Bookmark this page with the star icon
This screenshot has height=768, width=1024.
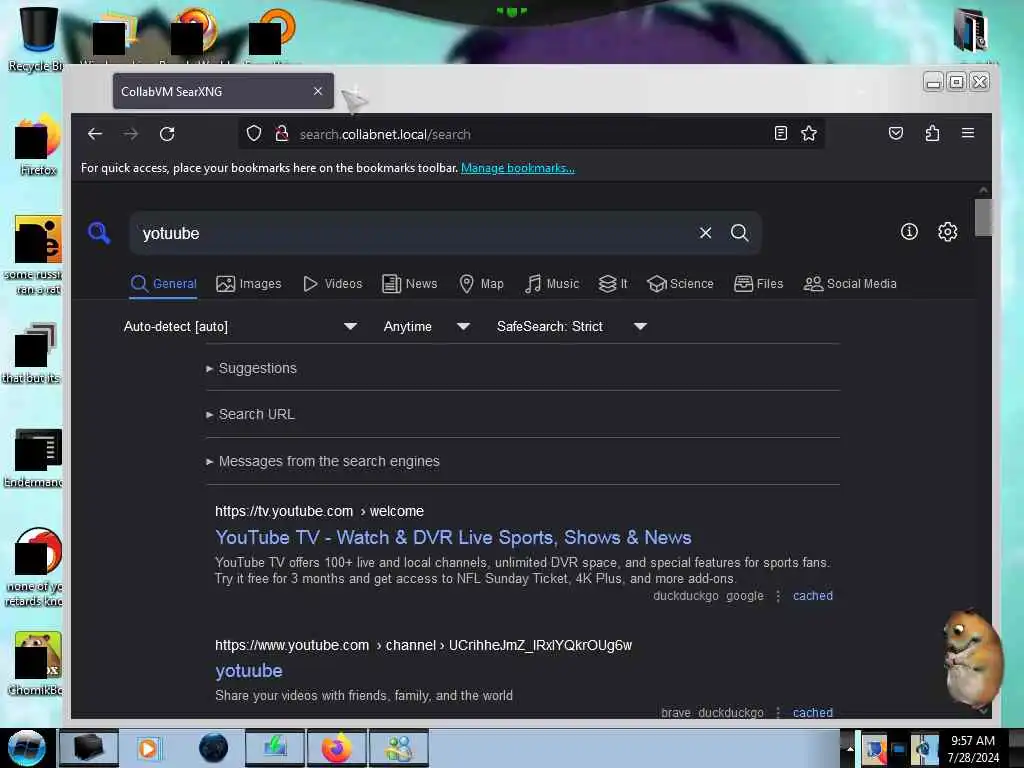point(809,134)
